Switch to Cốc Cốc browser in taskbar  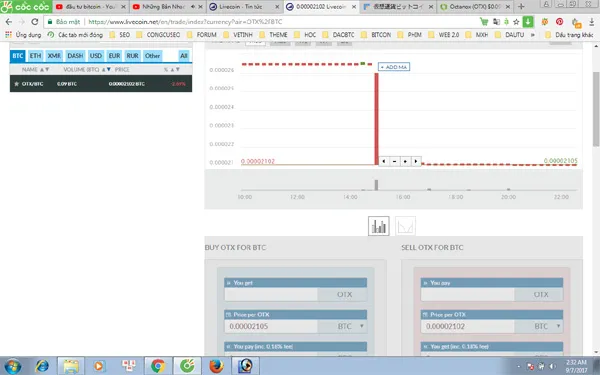pos(187,366)
